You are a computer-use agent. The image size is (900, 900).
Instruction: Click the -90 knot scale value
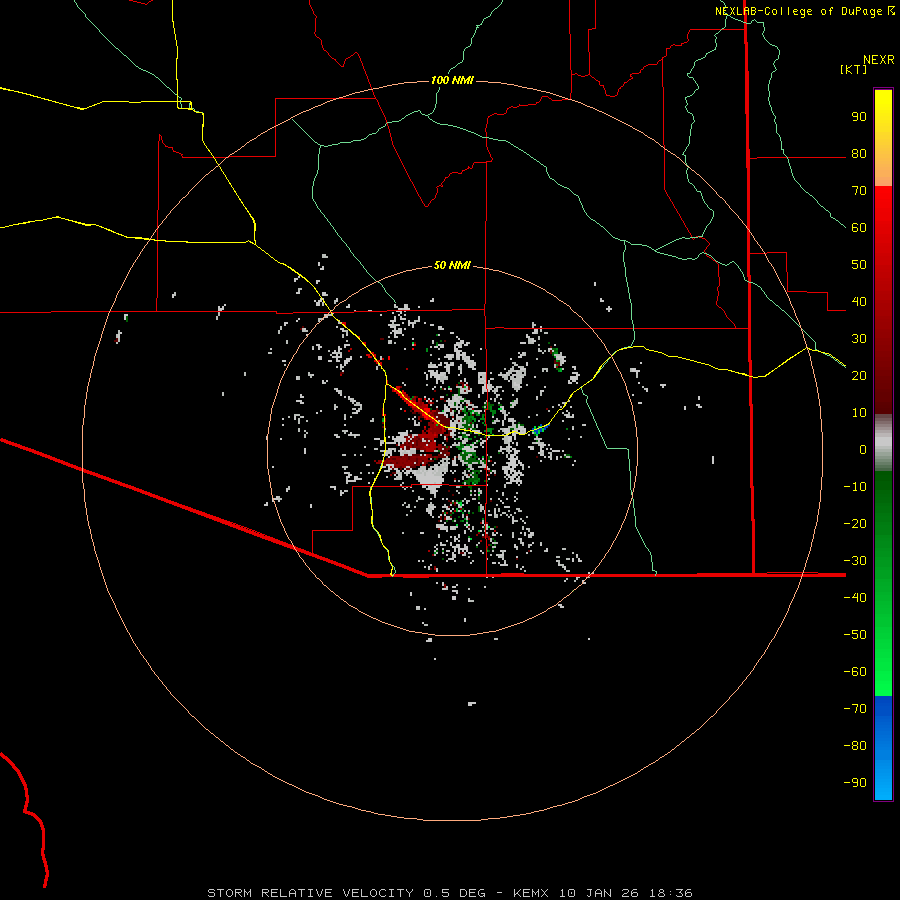[x=855, y=782]
